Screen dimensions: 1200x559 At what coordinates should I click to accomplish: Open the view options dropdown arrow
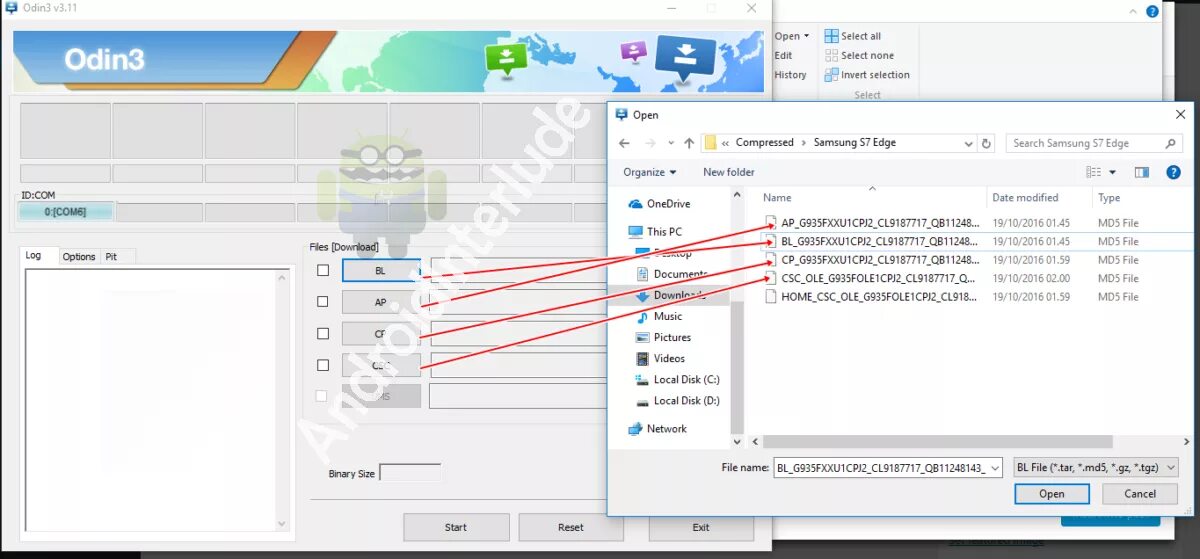click(x=1112, y=172)
